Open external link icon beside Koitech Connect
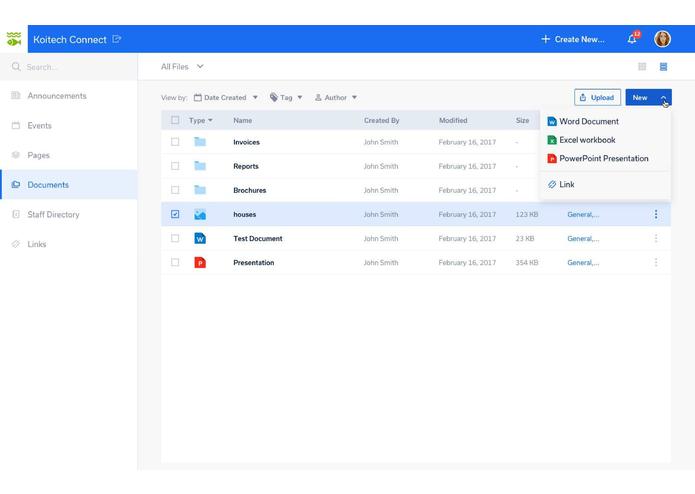 pyautogui.click(x=117, y=39)
